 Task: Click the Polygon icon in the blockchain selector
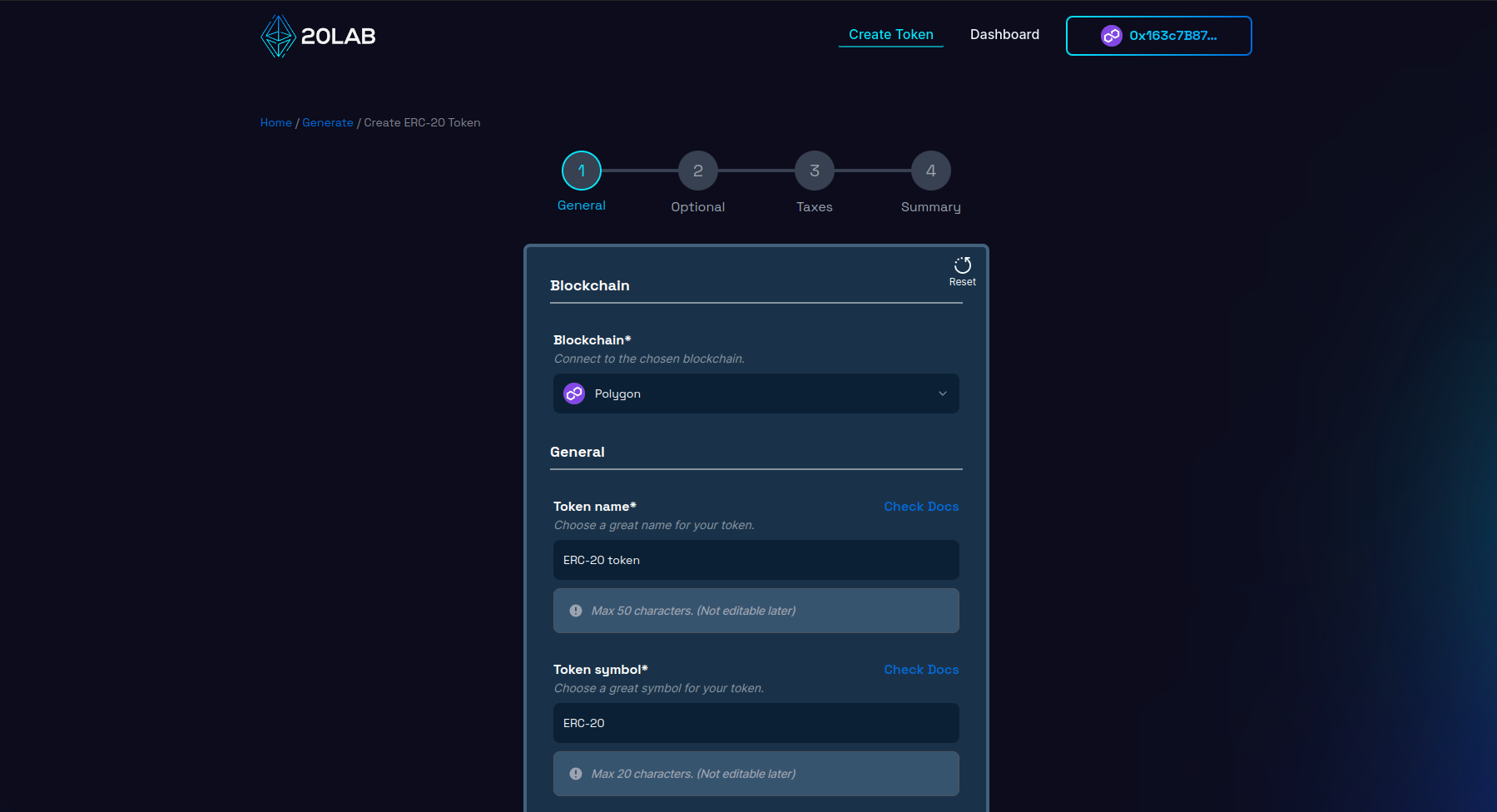574,394
